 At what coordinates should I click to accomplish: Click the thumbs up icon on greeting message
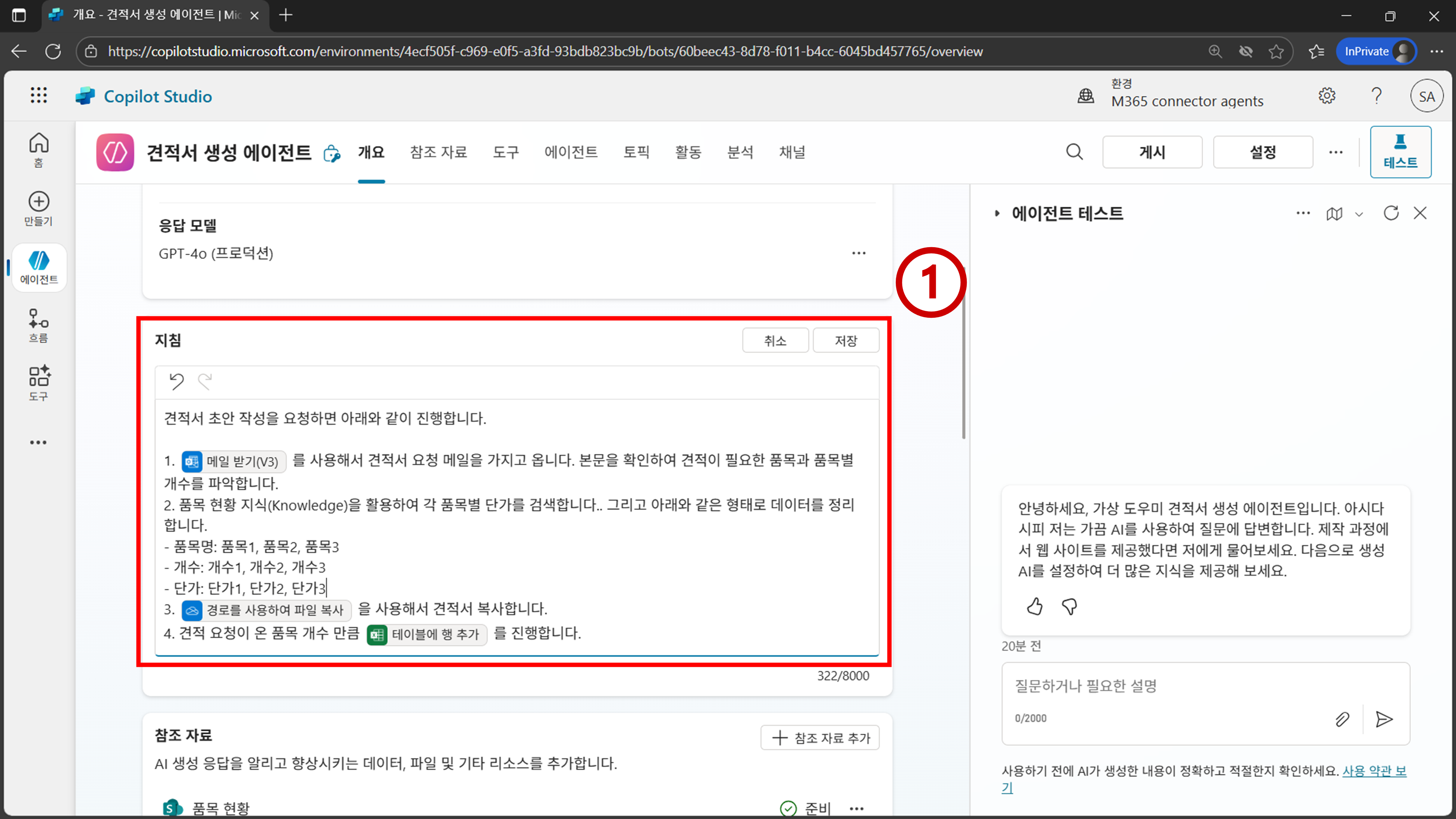1034,606
